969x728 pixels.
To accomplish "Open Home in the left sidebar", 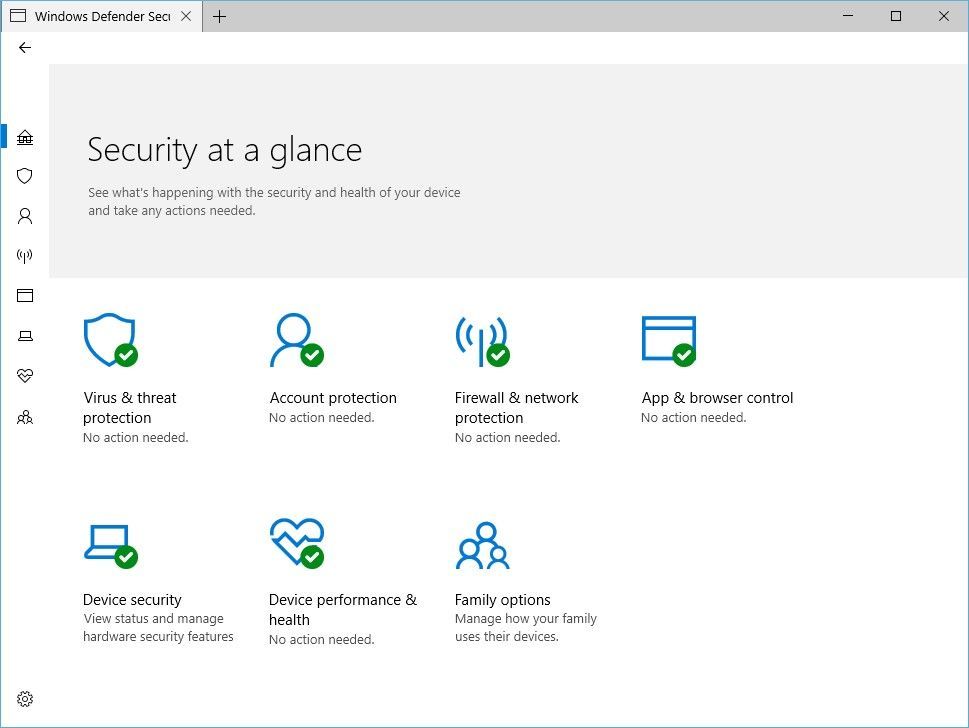I will point(25,137).
